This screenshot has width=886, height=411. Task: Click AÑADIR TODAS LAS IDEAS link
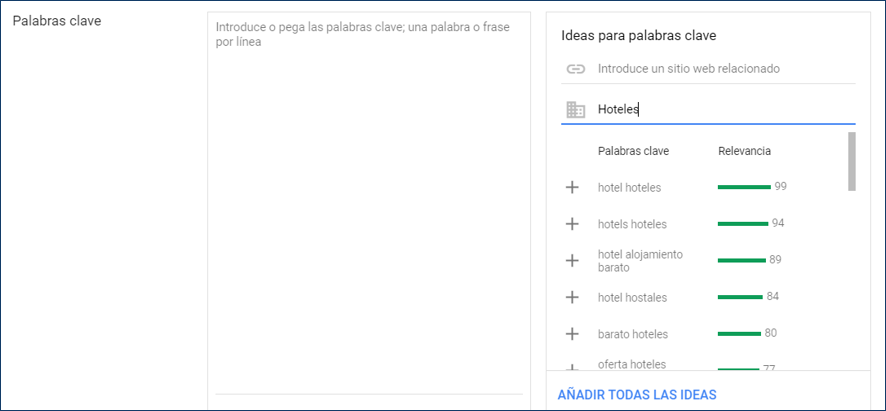pos(637,394)
